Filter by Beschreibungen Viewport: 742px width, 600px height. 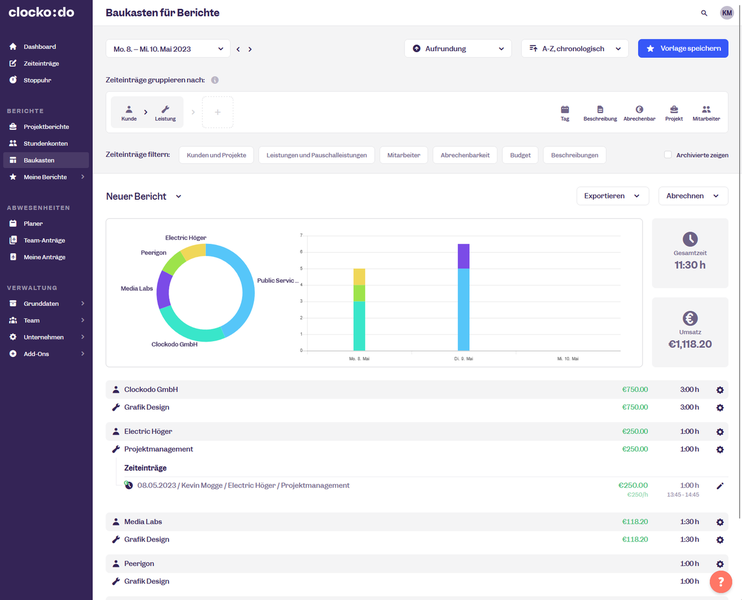pyautogui.click(x=574, y=155)
